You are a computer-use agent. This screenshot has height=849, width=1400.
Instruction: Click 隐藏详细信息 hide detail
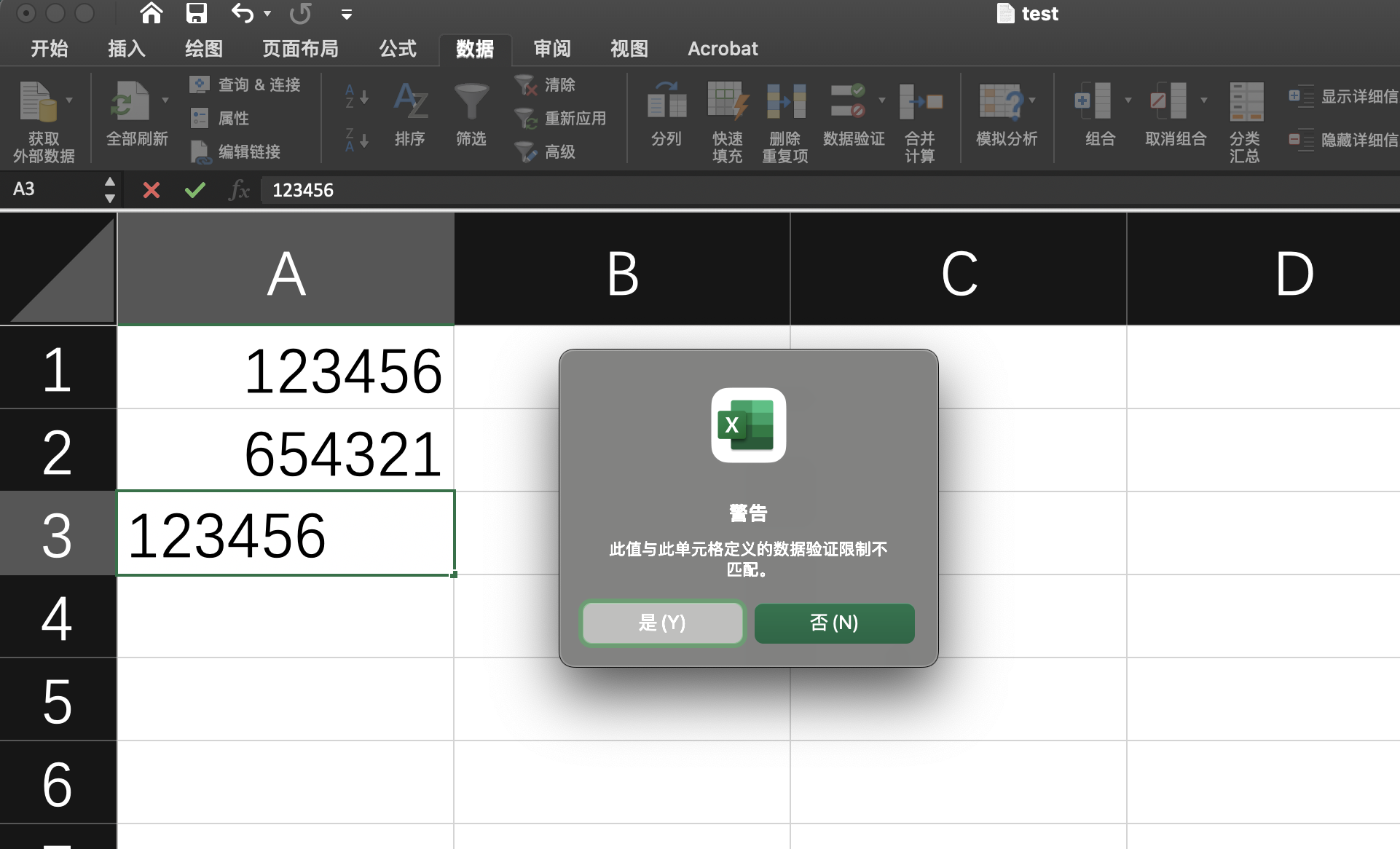click(x=1343, y=139)
